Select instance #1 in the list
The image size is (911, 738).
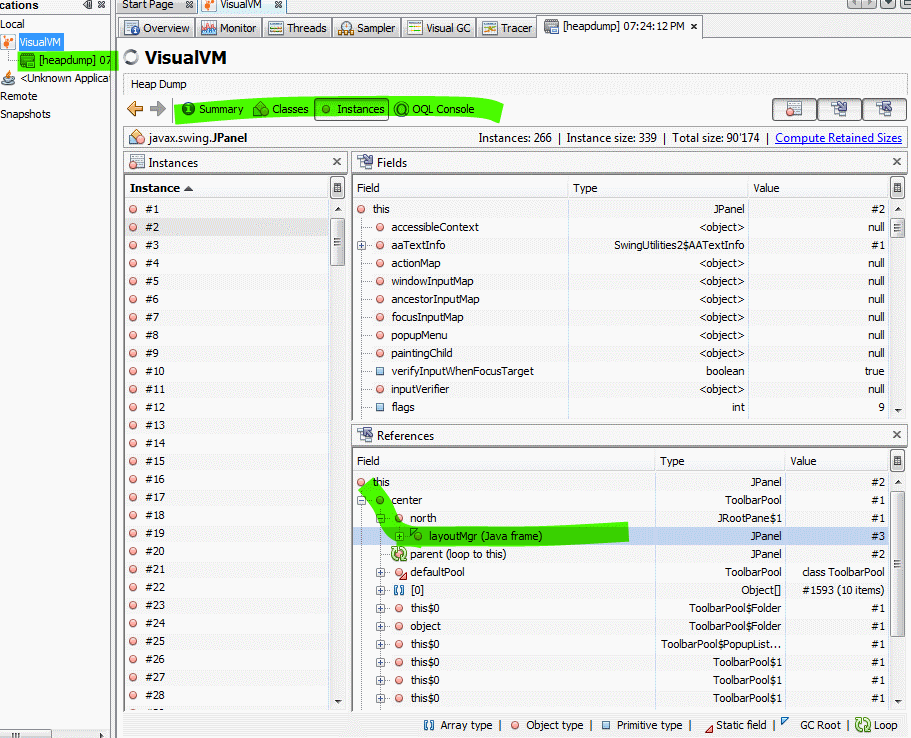(x=227, y=209)
